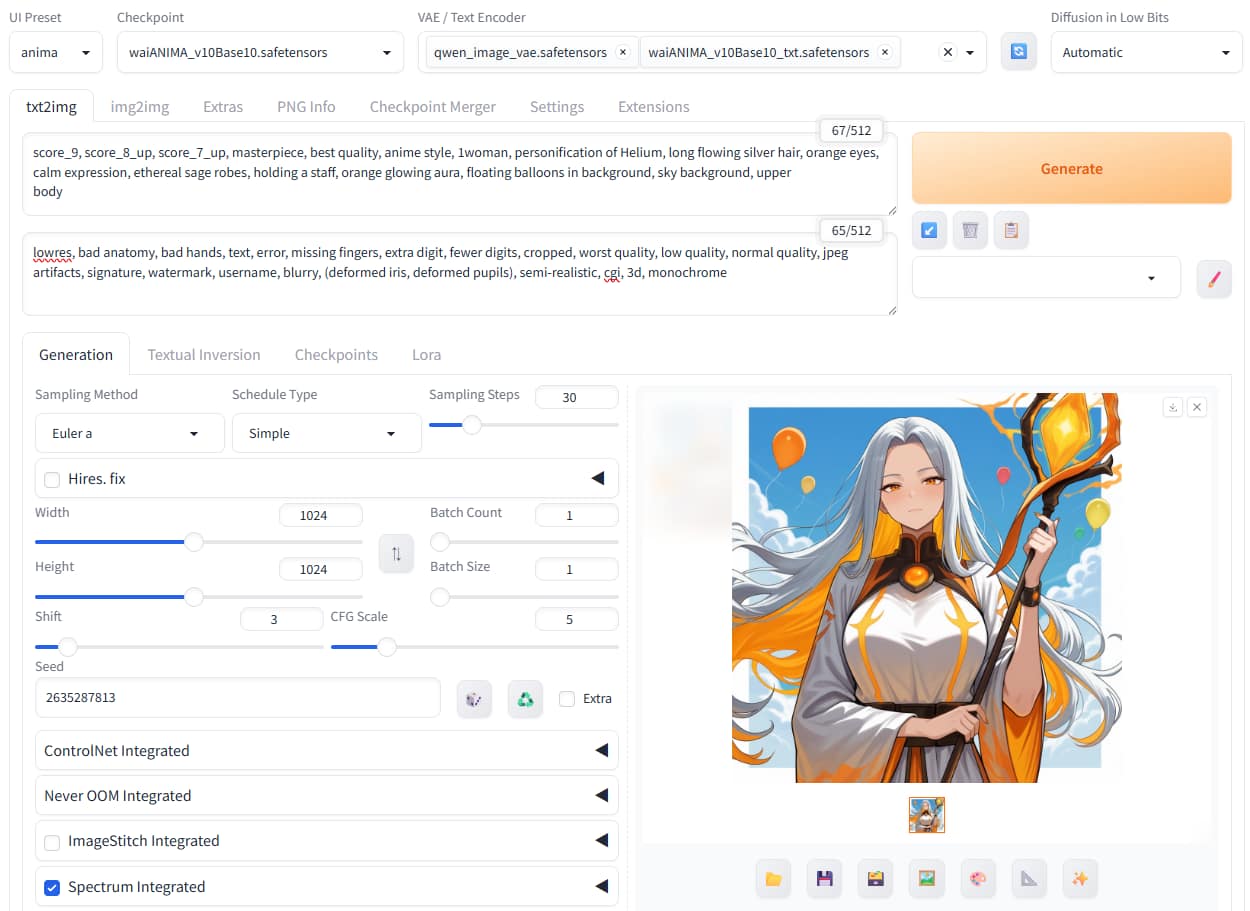Click the sparkle hires upscale icon
Viewport: 1250px width, 911px height.
pos(1080,879)
